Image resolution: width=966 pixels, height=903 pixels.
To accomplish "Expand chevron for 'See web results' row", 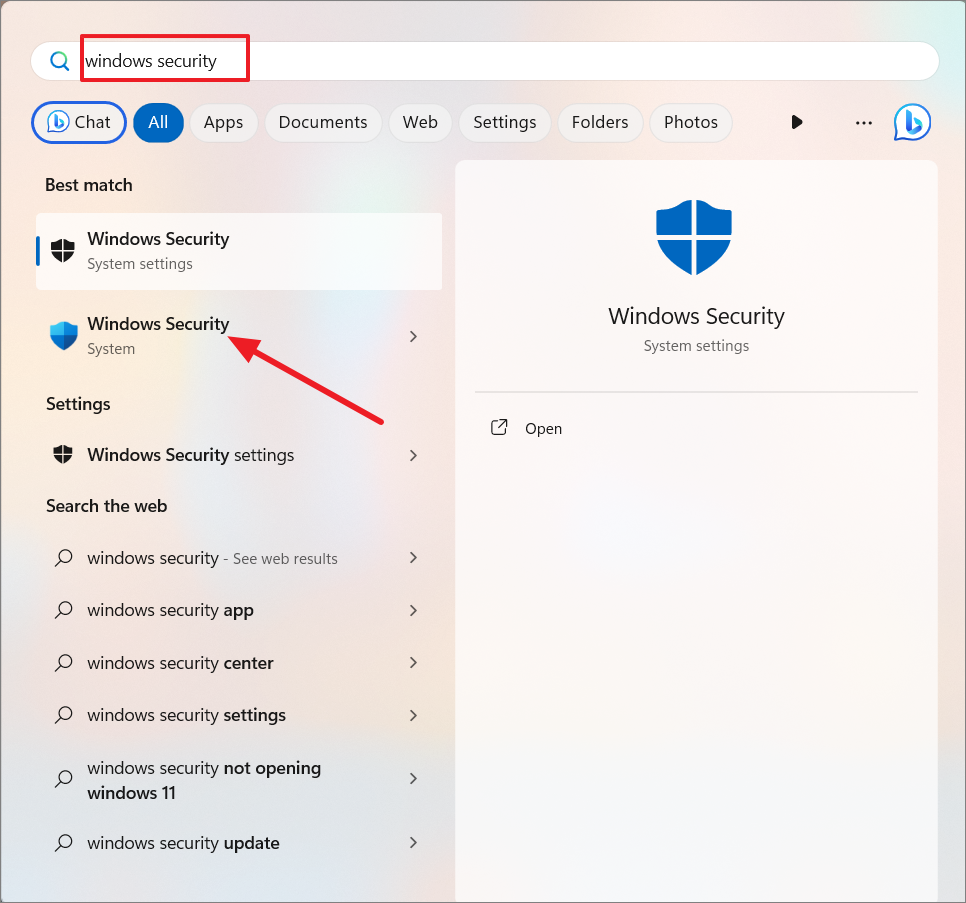I will point(413,557).
